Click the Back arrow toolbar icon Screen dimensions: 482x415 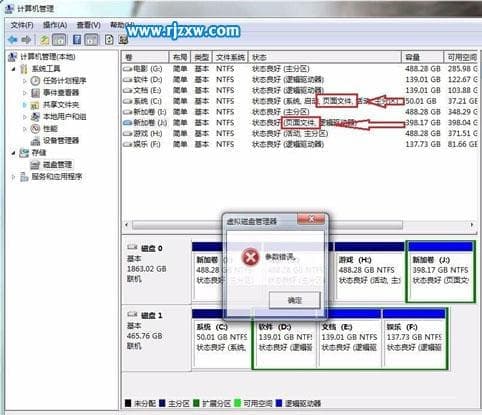coord(13,40)
